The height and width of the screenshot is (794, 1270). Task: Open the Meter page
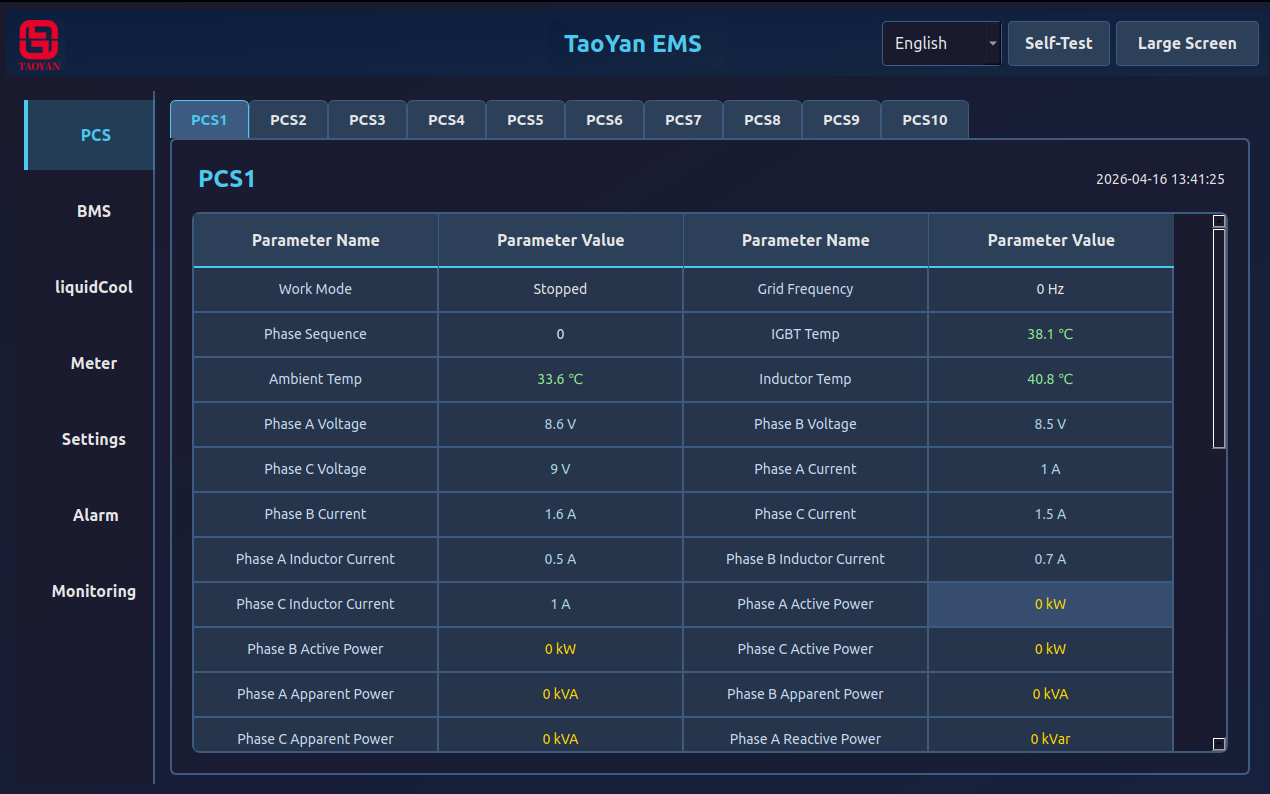coord(93,363)
